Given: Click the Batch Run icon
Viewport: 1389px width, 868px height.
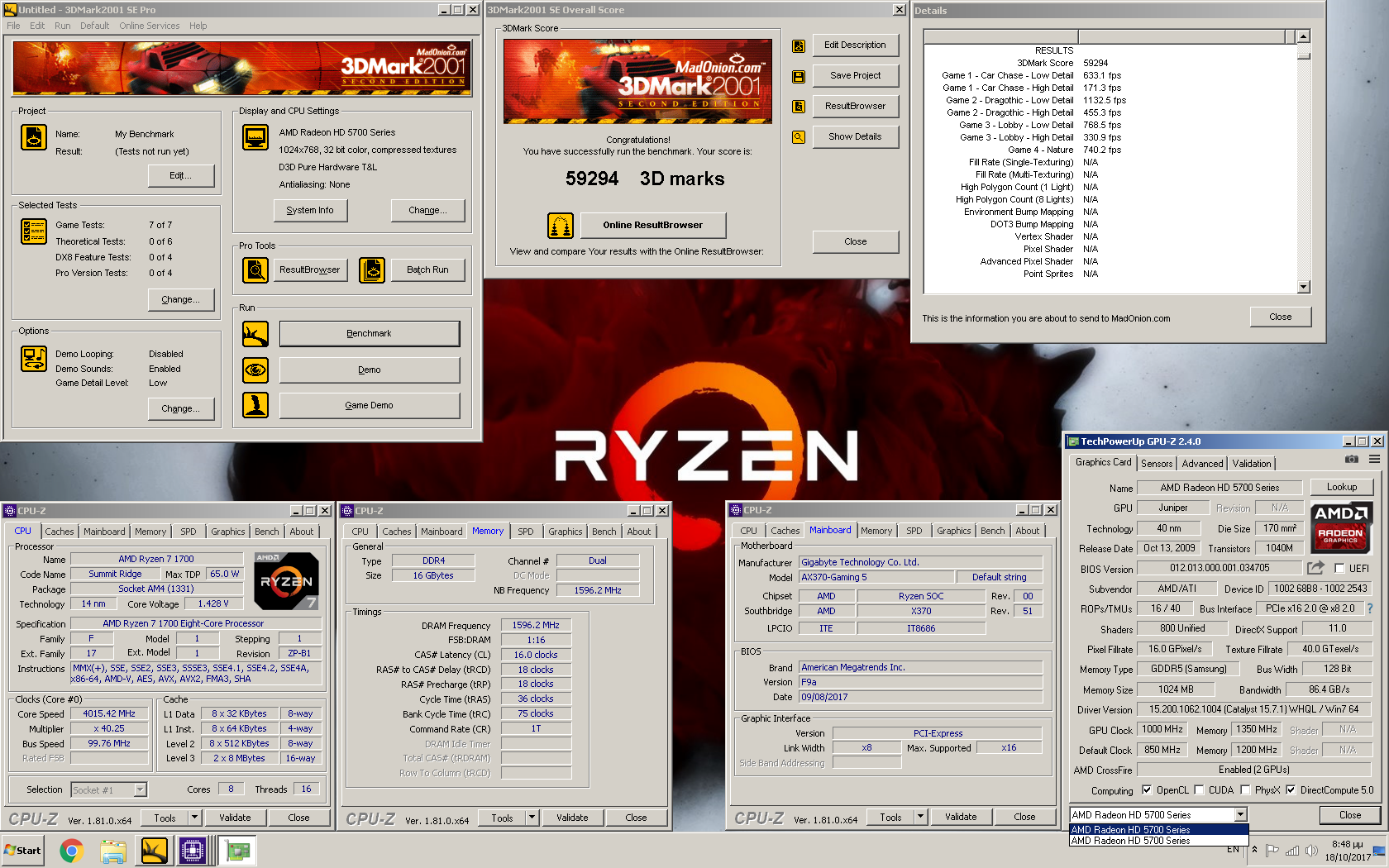Looking at the screenshot, I should pos(372,269).
